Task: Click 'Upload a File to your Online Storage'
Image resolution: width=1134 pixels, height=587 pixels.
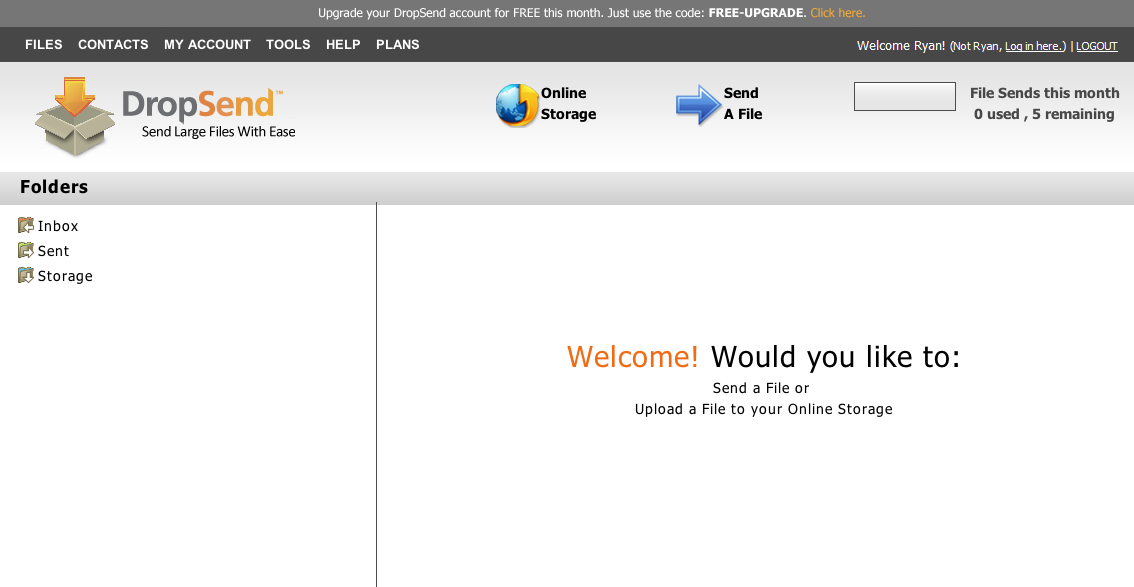Action: coord(763,409)
